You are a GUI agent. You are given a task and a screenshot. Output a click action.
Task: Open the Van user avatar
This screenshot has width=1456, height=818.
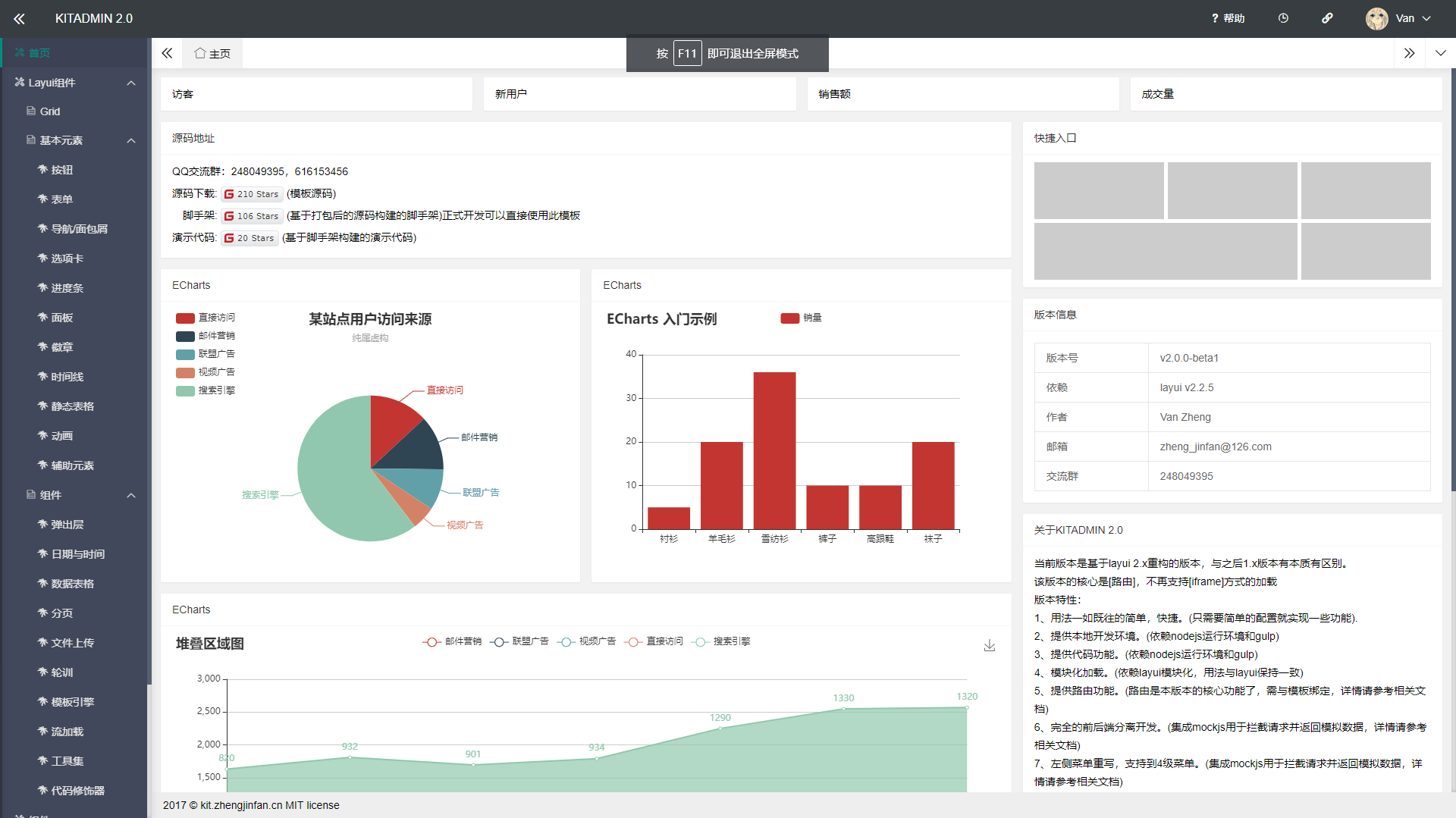[1376, 18]
